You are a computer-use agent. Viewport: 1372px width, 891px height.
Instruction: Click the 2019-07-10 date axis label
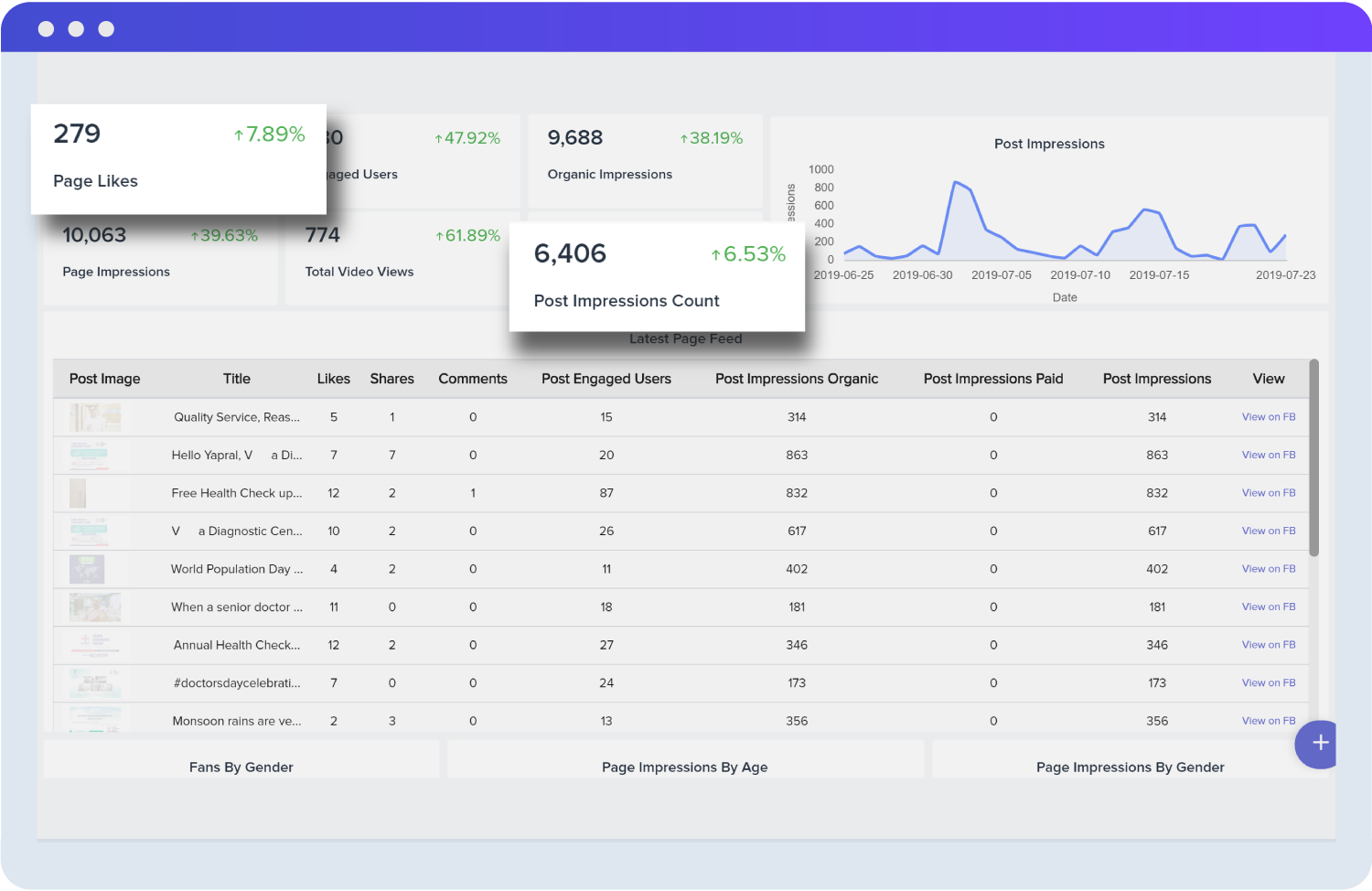click(1080, 275)
